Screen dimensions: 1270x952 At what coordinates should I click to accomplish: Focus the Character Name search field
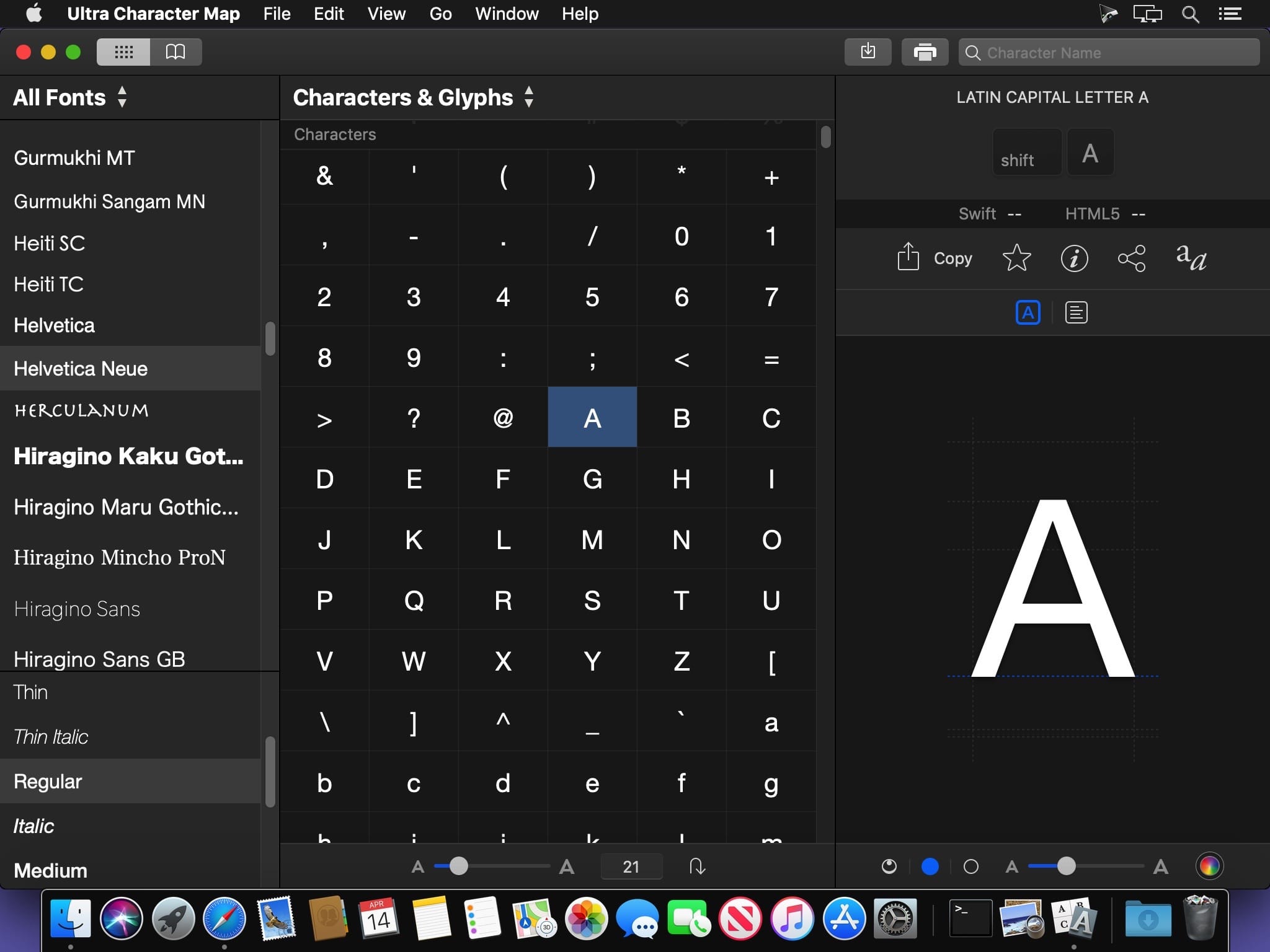1109,53
